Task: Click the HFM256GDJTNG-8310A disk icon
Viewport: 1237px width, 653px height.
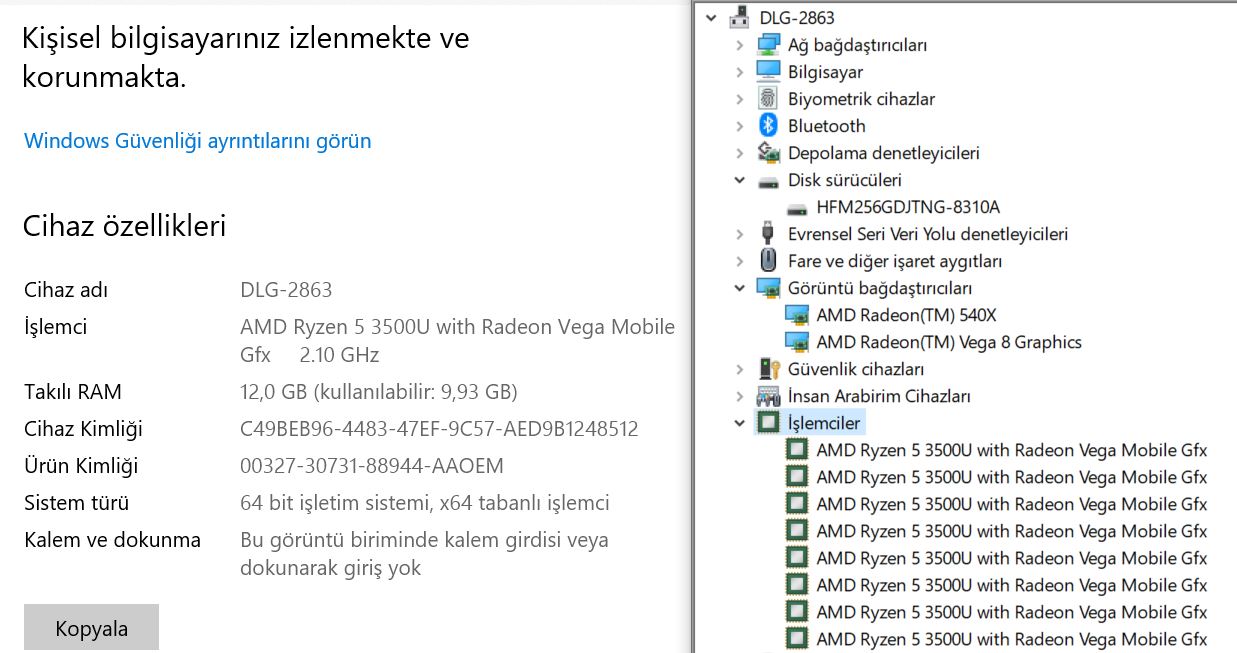Action: [x=797, y=208]
